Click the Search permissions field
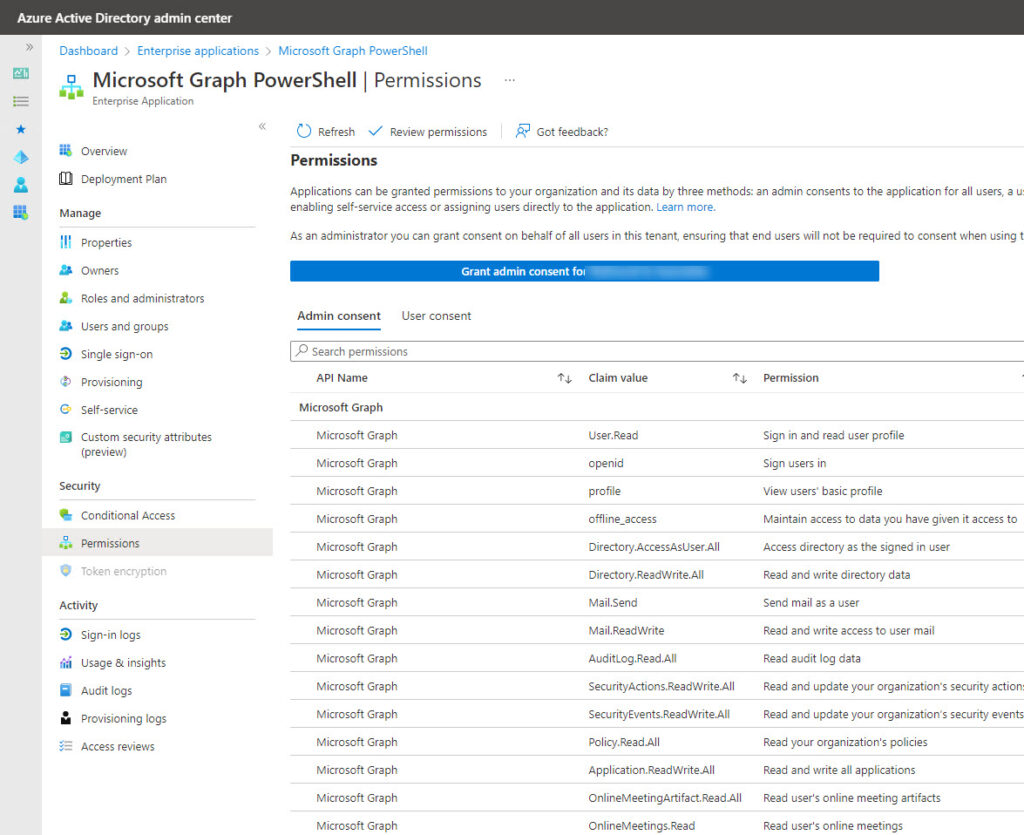The width and height of the screenshot is (1024, 835). 500,351
